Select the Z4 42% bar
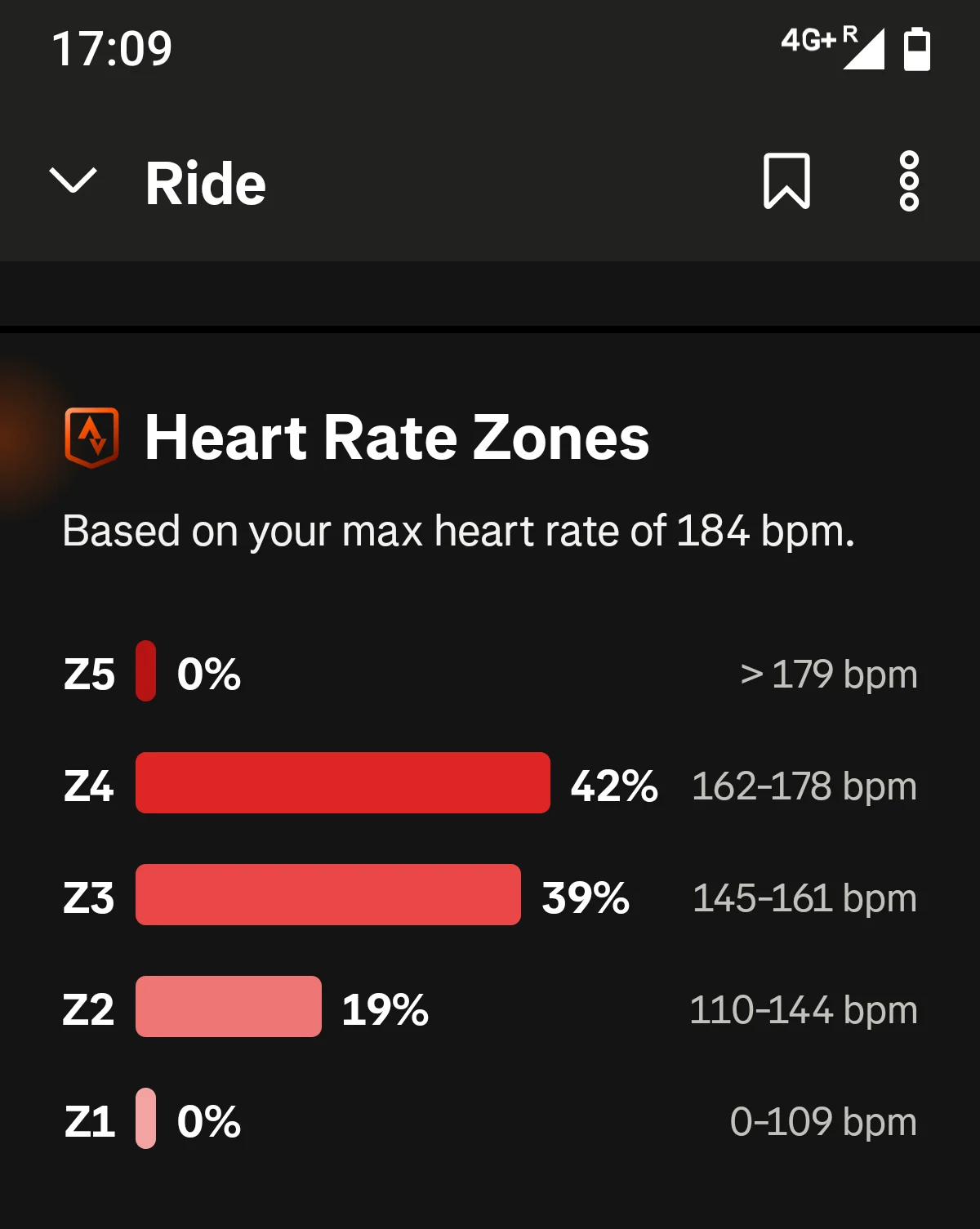Image resolution: width=980 pixels, height=1229 pixels. coord(343,782)
